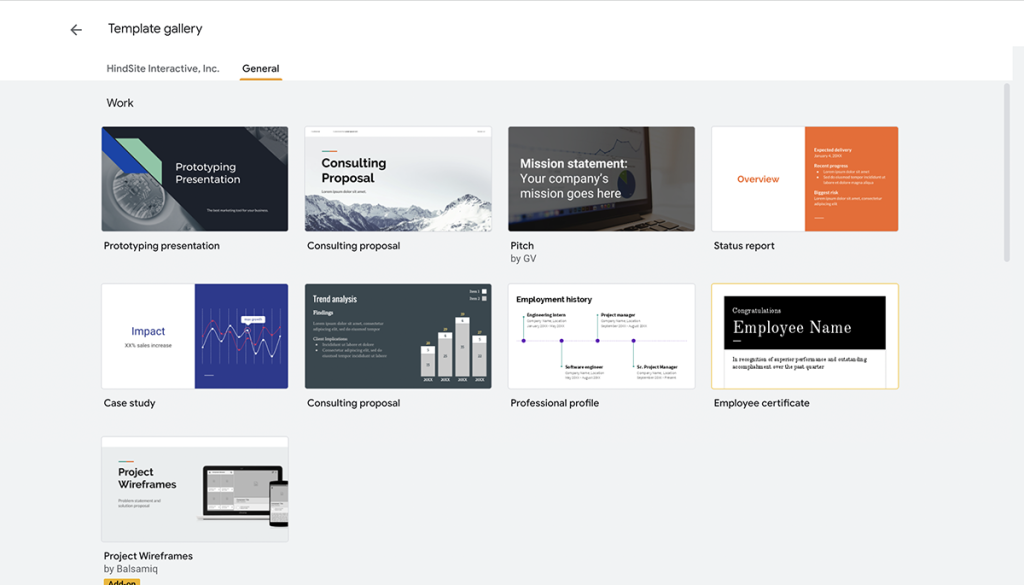Click the 'Template gallery' title text
The height and width of the screenshot is (585, 1024).
pos(155,28)
